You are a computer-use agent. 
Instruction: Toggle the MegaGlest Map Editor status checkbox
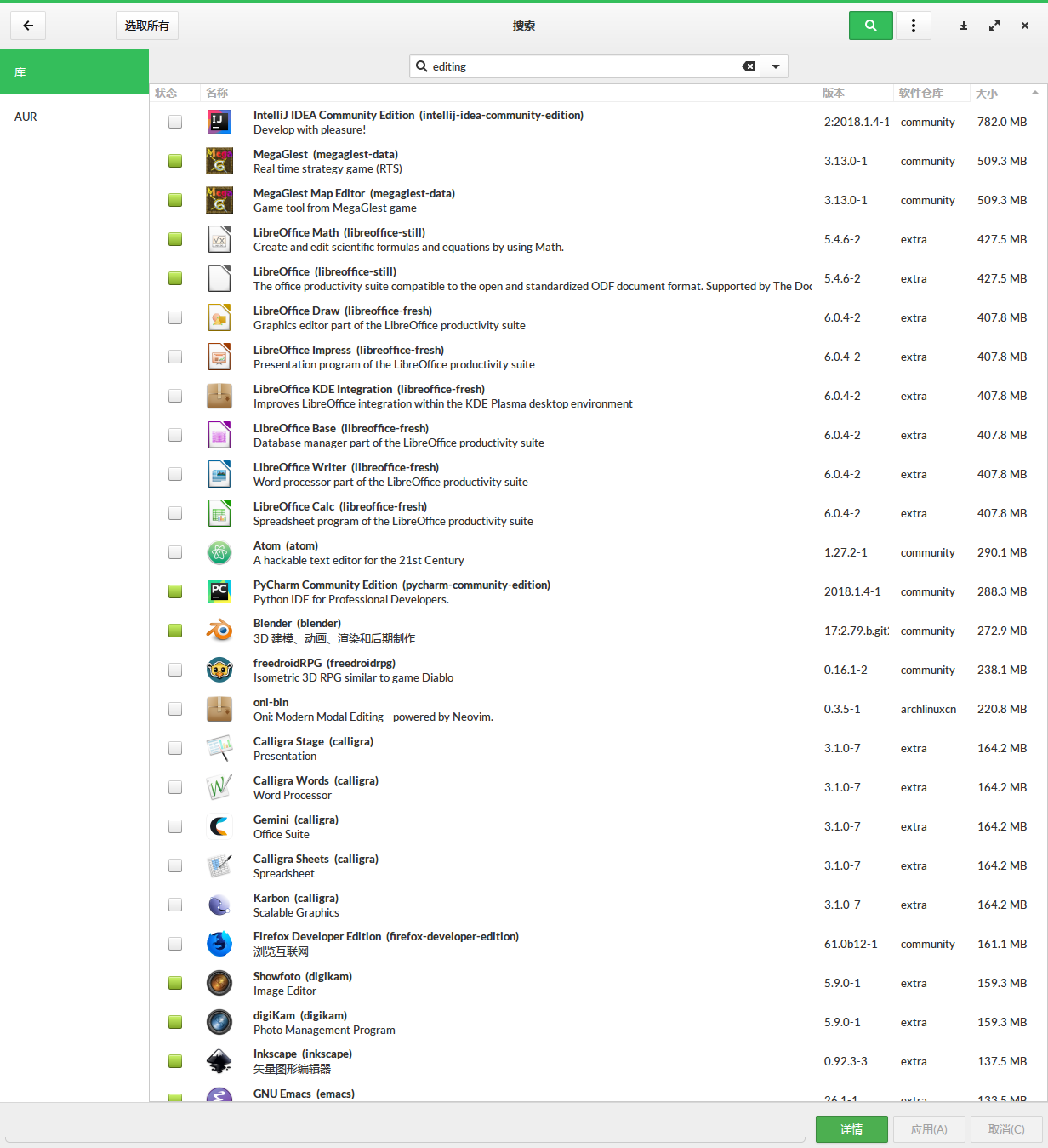tap(175, 200)
